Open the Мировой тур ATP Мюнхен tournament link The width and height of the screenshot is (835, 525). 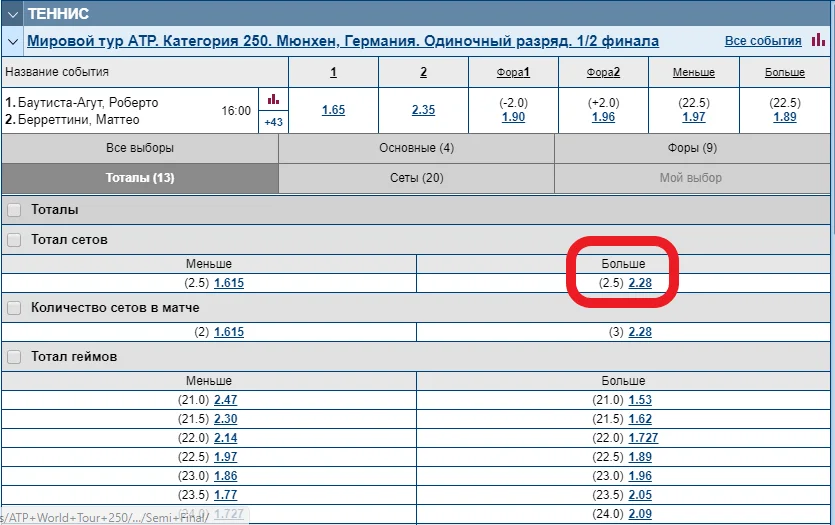tap(343, 41)
